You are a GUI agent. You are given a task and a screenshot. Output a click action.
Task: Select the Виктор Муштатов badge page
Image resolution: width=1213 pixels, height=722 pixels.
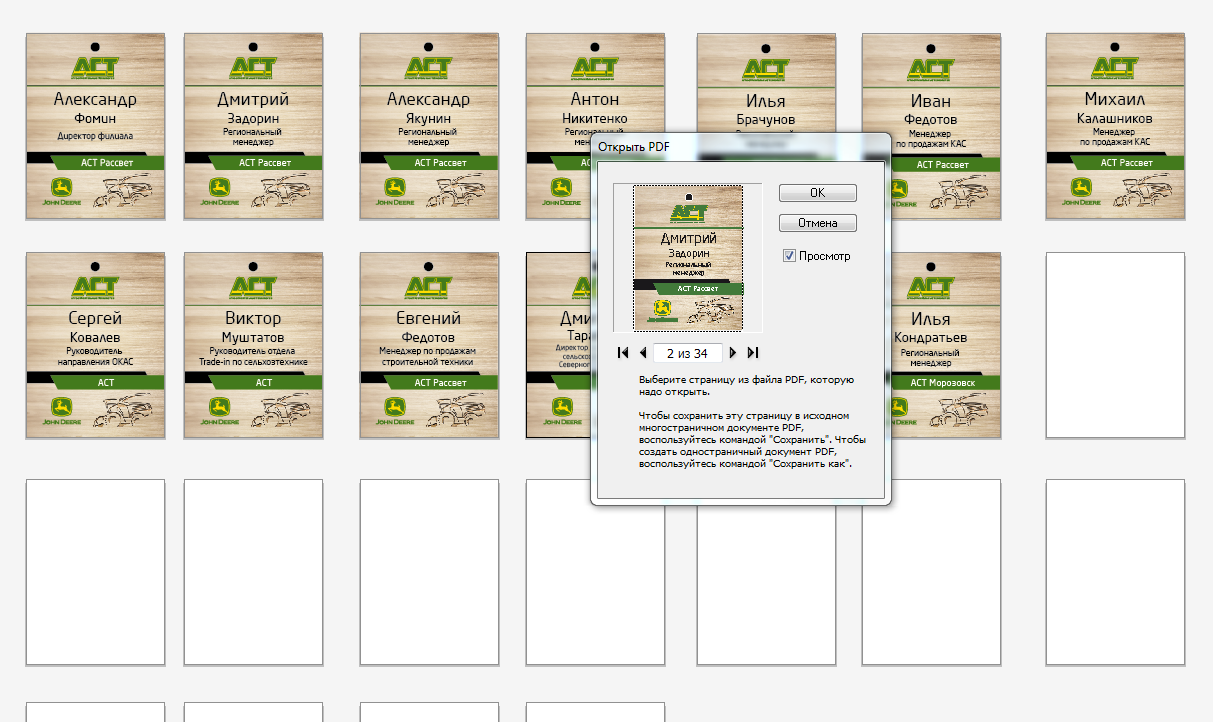click(x=253, y=345)
